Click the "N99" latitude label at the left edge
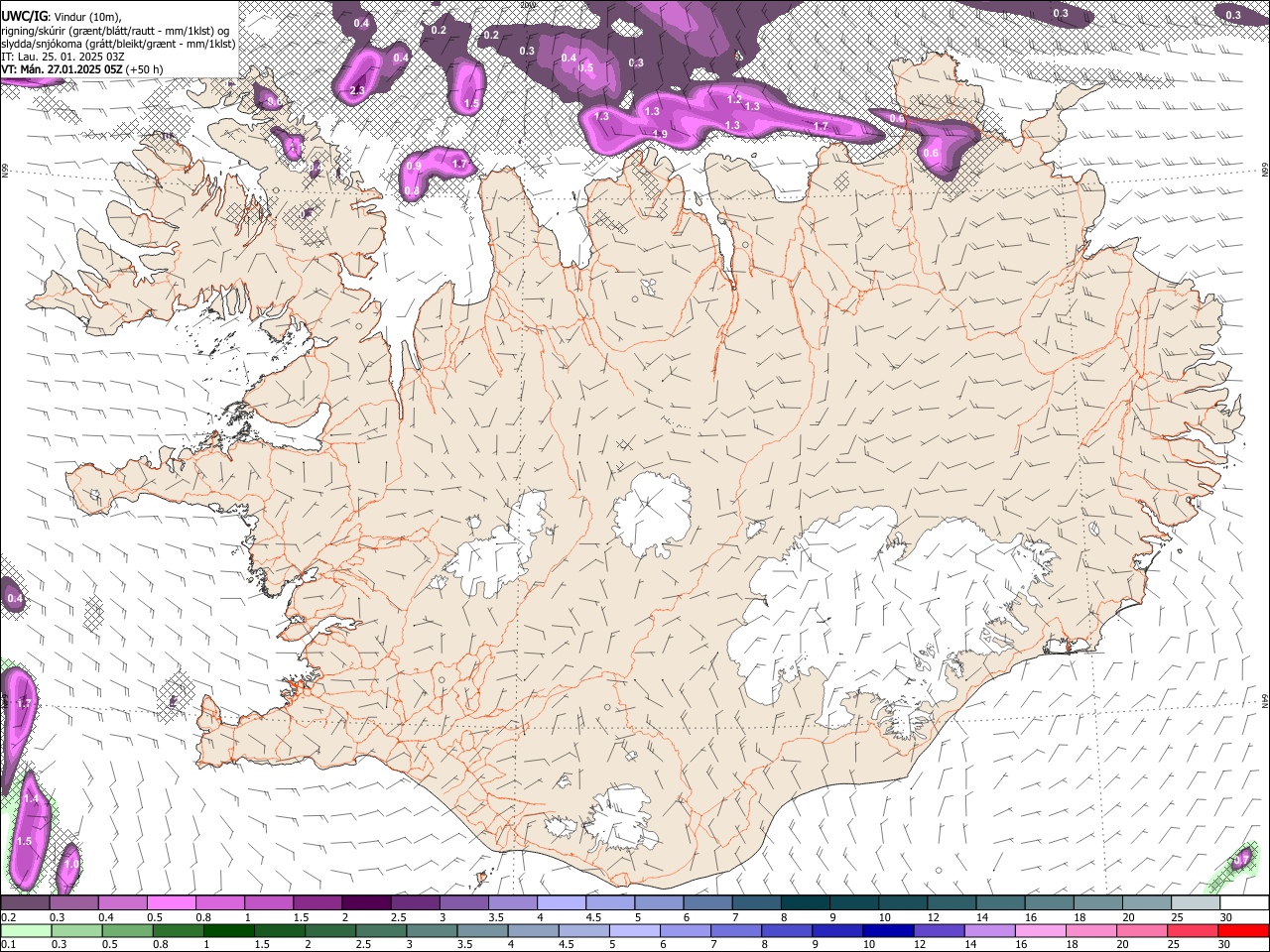This screenshot has height=952, width=1270. tap(5, 173)
